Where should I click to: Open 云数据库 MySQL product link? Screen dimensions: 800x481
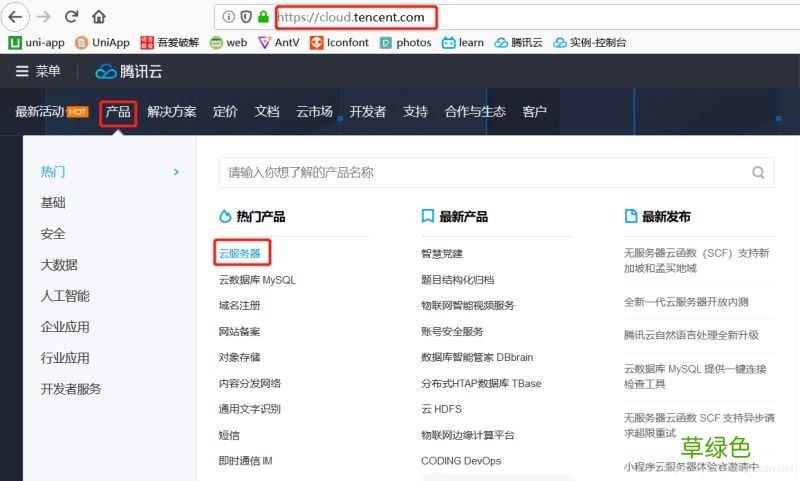257,280
